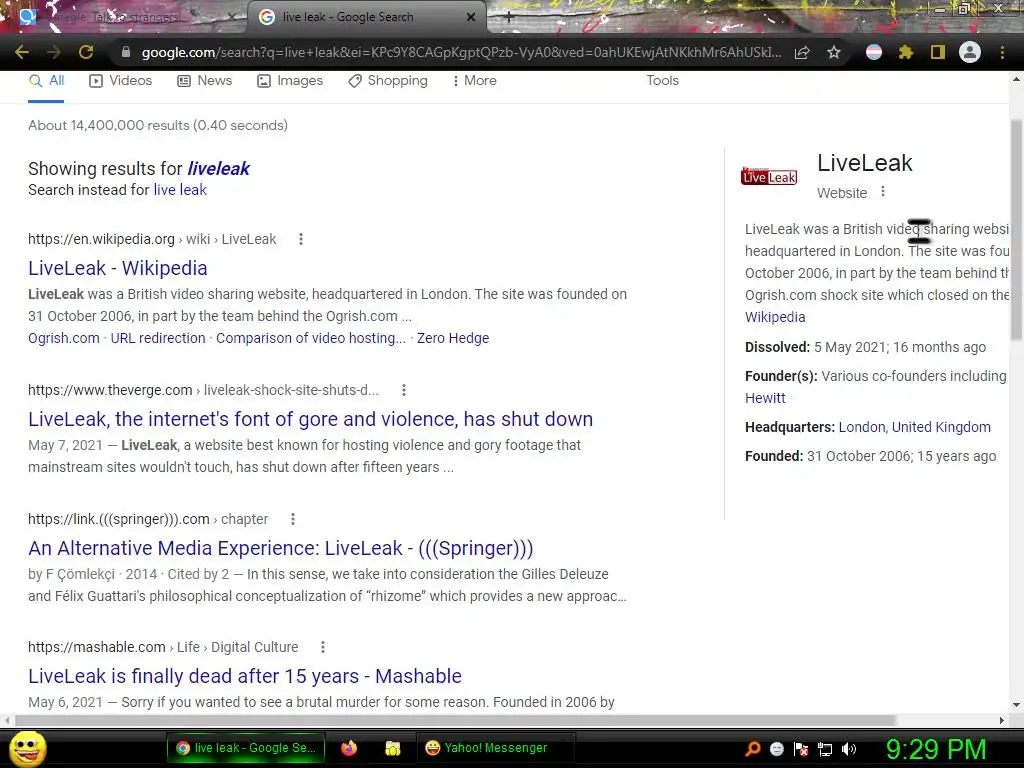Open the Extensions puzzle piece menu

[906, 52]
